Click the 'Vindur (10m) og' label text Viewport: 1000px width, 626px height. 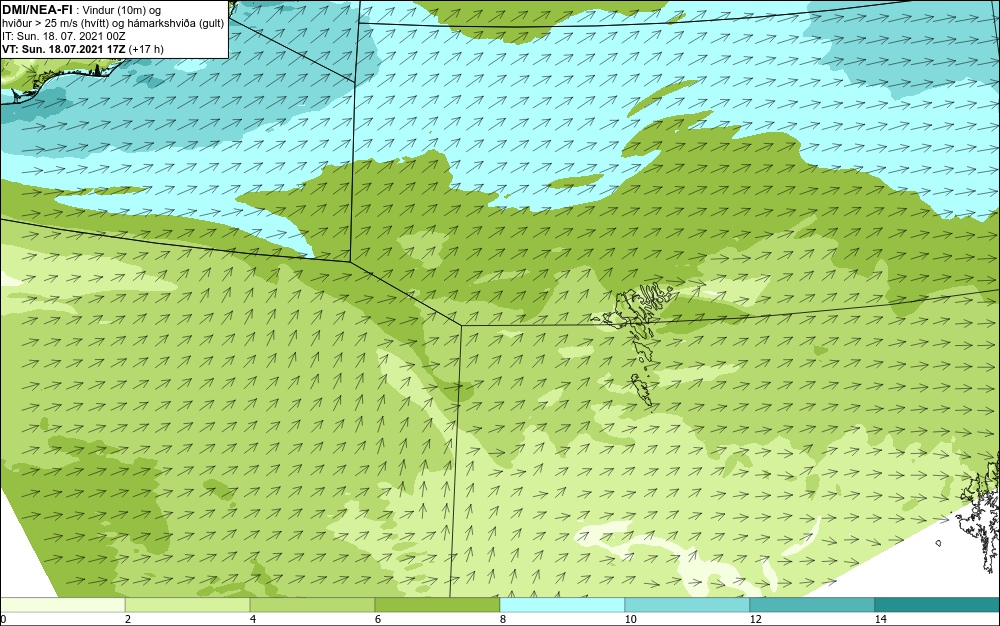tap(122, 11)
